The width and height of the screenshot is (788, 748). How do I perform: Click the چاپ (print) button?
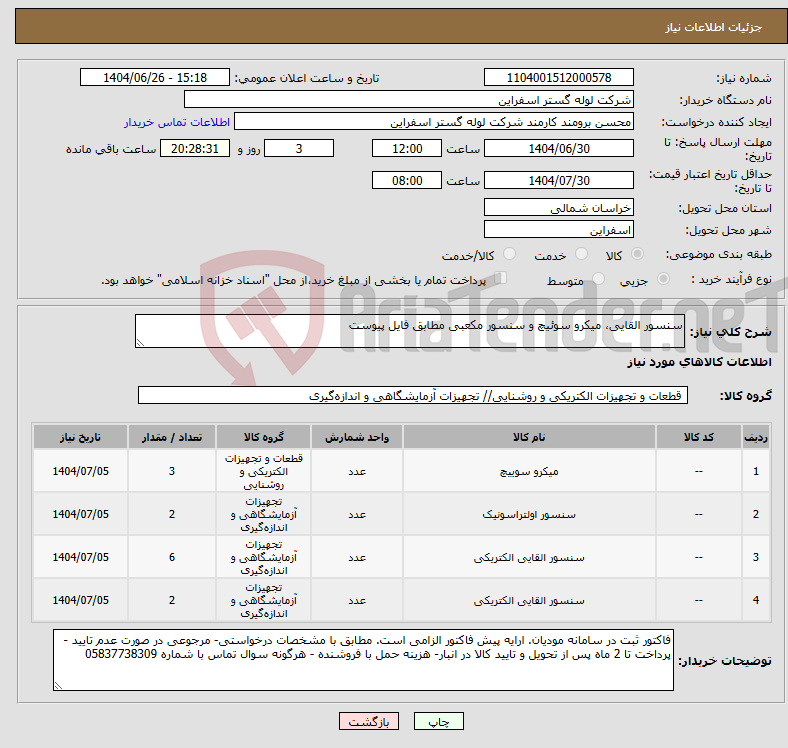click(438, 721)
